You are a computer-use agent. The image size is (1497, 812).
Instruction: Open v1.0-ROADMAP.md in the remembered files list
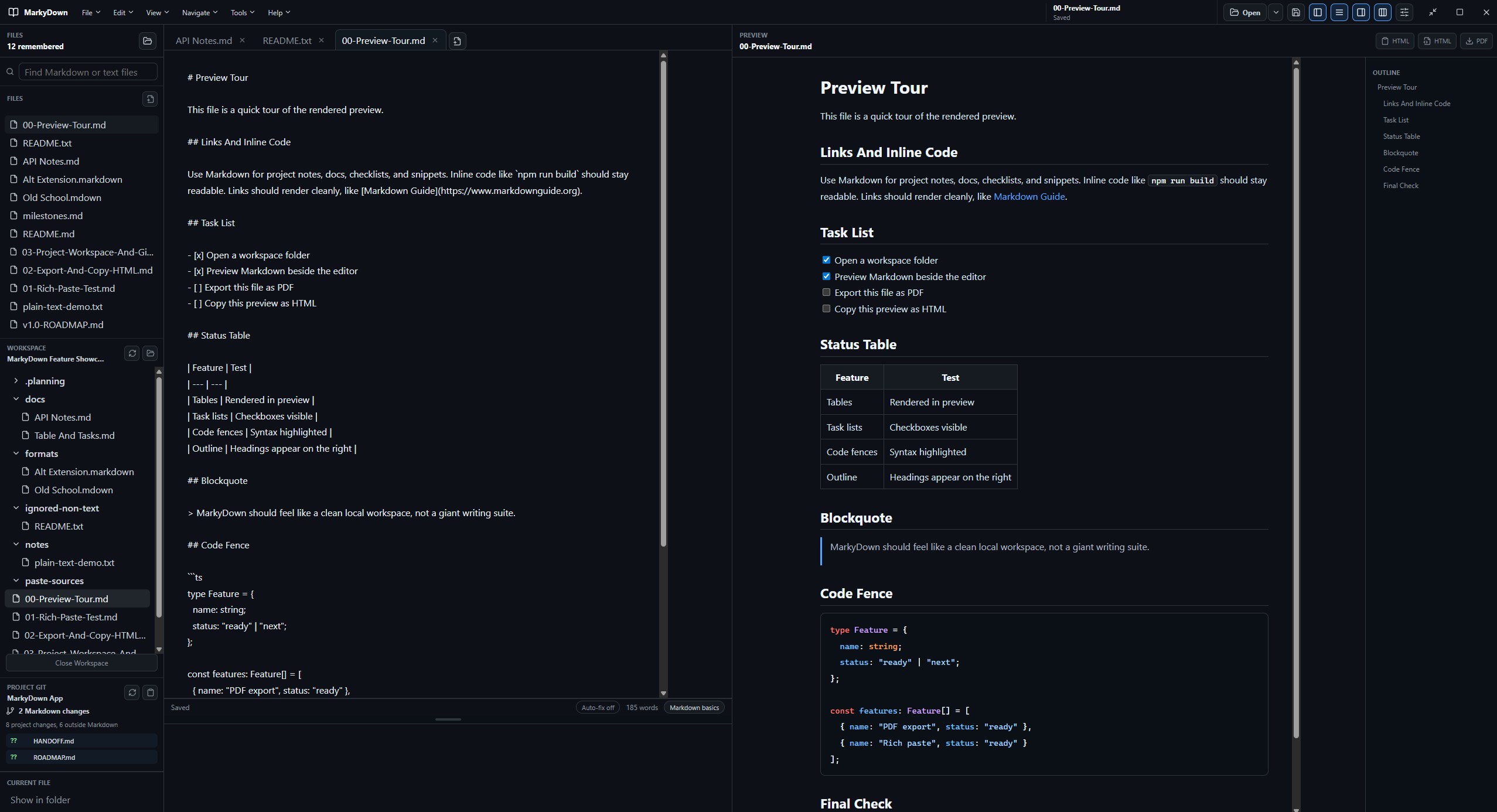(x=81, y=325)
